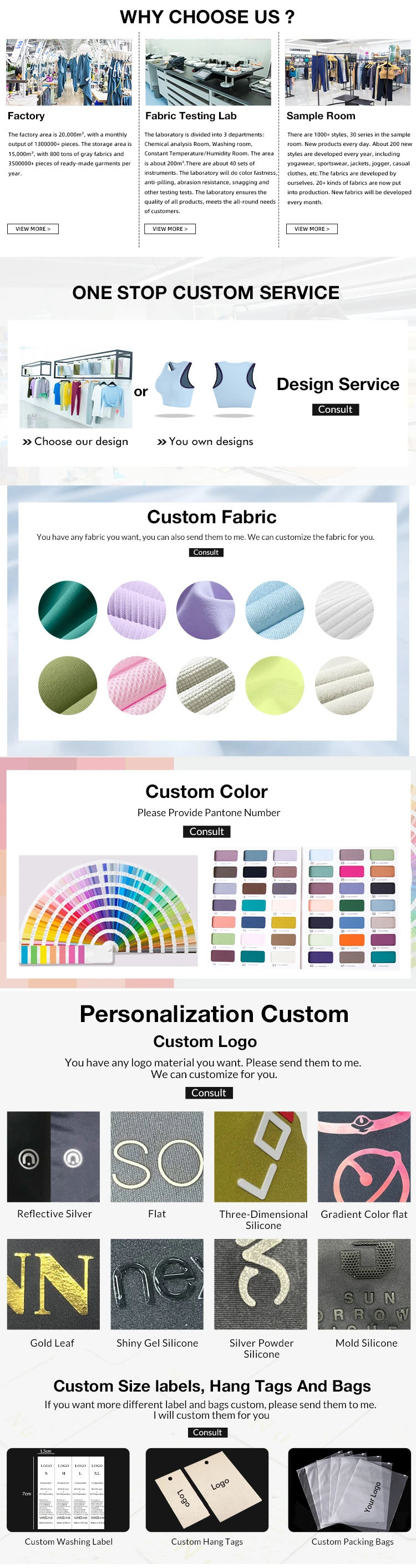Click VIEW MORE under Fabric Testing Lab
The image size is (416, 1568).
point(170,229)
